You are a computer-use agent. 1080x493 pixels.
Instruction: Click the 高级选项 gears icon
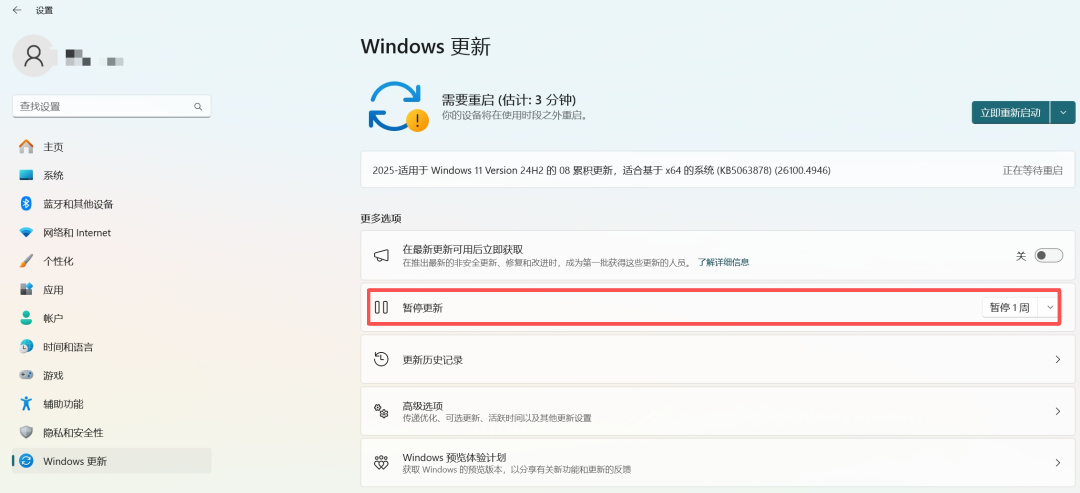click(382, 411)
